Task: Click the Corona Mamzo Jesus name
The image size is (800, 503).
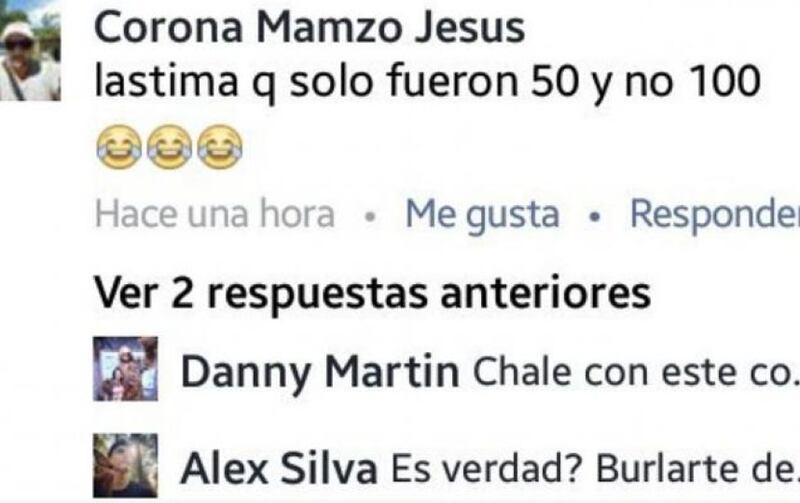Action: pyautogui.click(x=309, y=28)
